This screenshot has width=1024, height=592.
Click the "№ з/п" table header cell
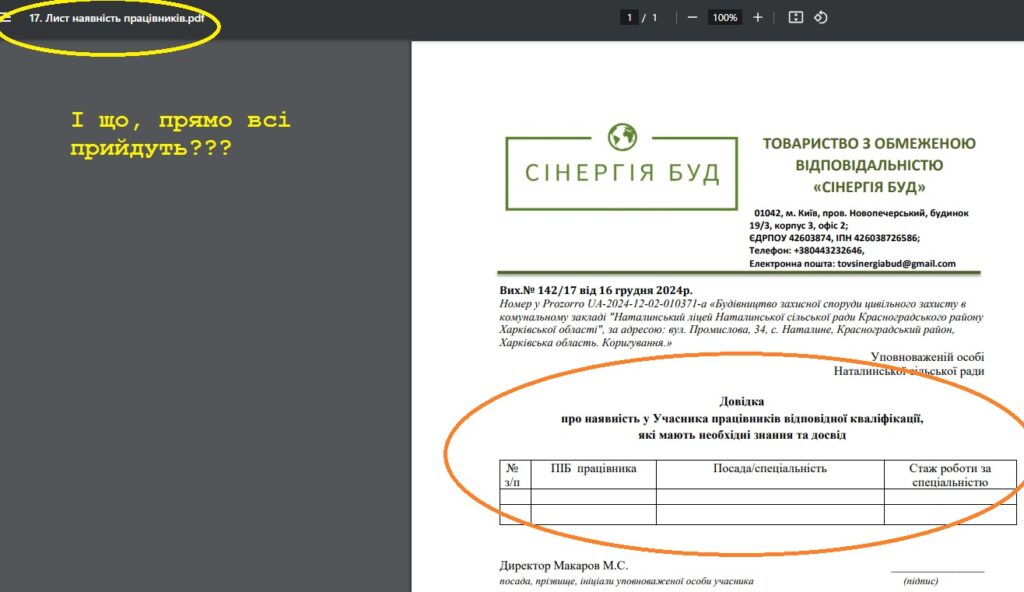(x=514, y=475)
